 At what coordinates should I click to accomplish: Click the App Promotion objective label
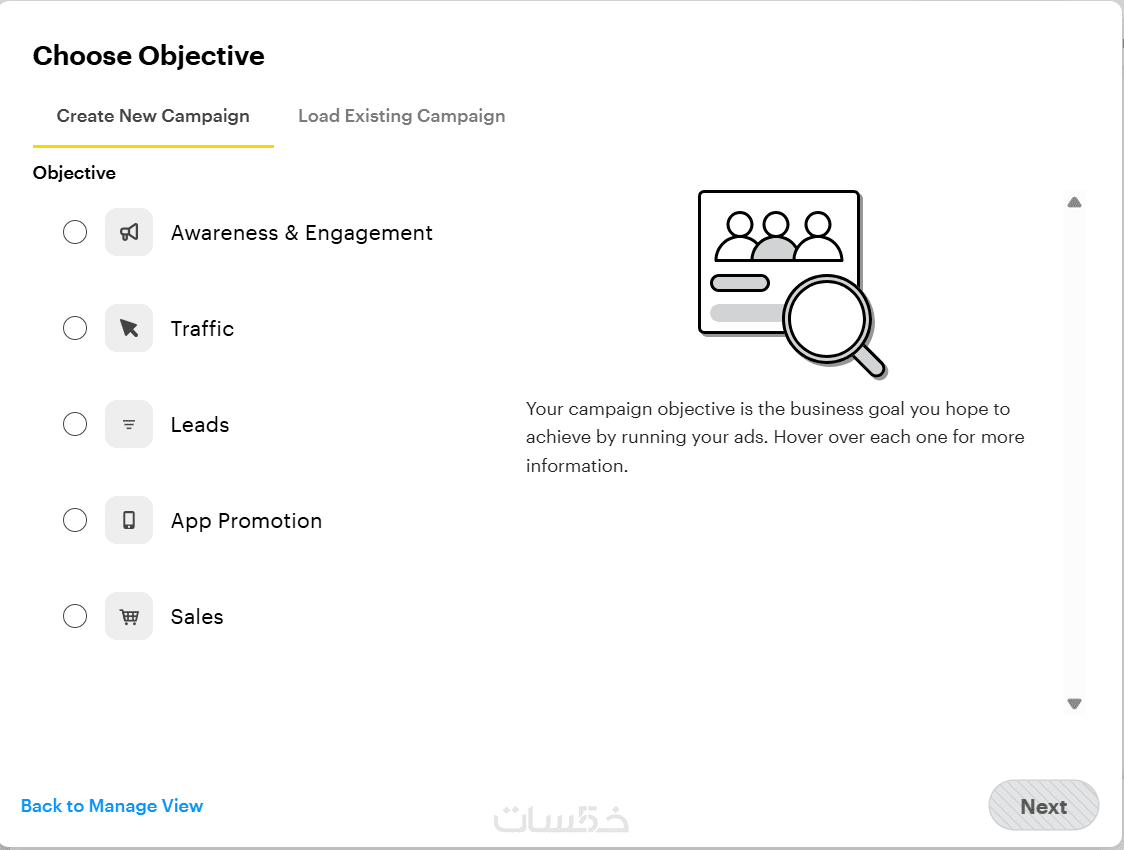246,521
